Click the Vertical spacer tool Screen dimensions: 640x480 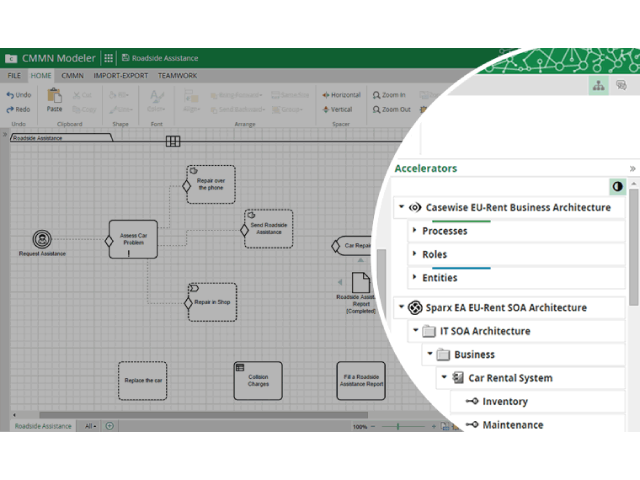[337, 109]
